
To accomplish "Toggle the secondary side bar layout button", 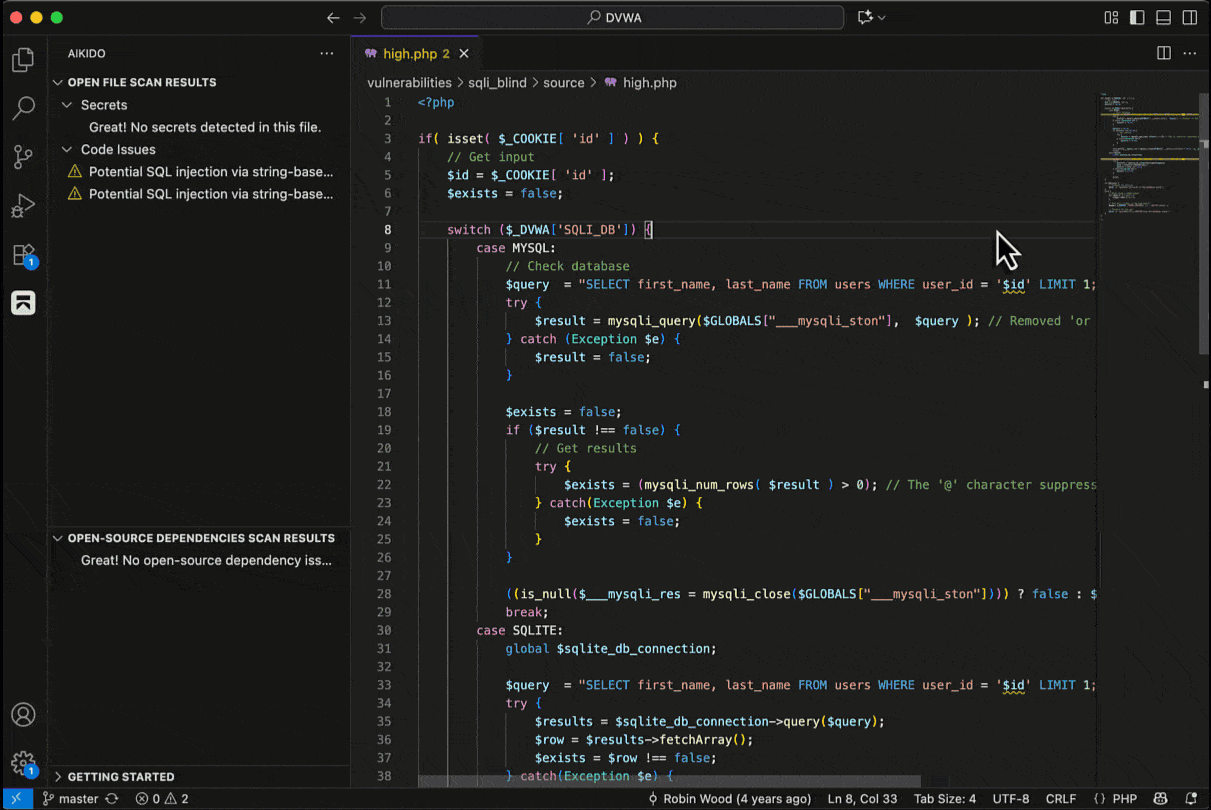I will coord(1189,18).
